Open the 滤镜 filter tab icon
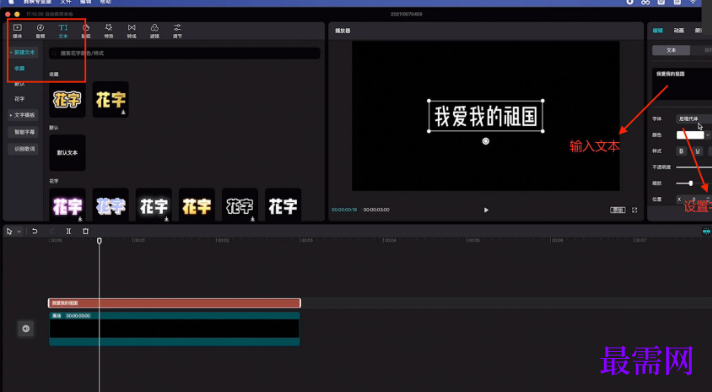 [x=154, y=31]
